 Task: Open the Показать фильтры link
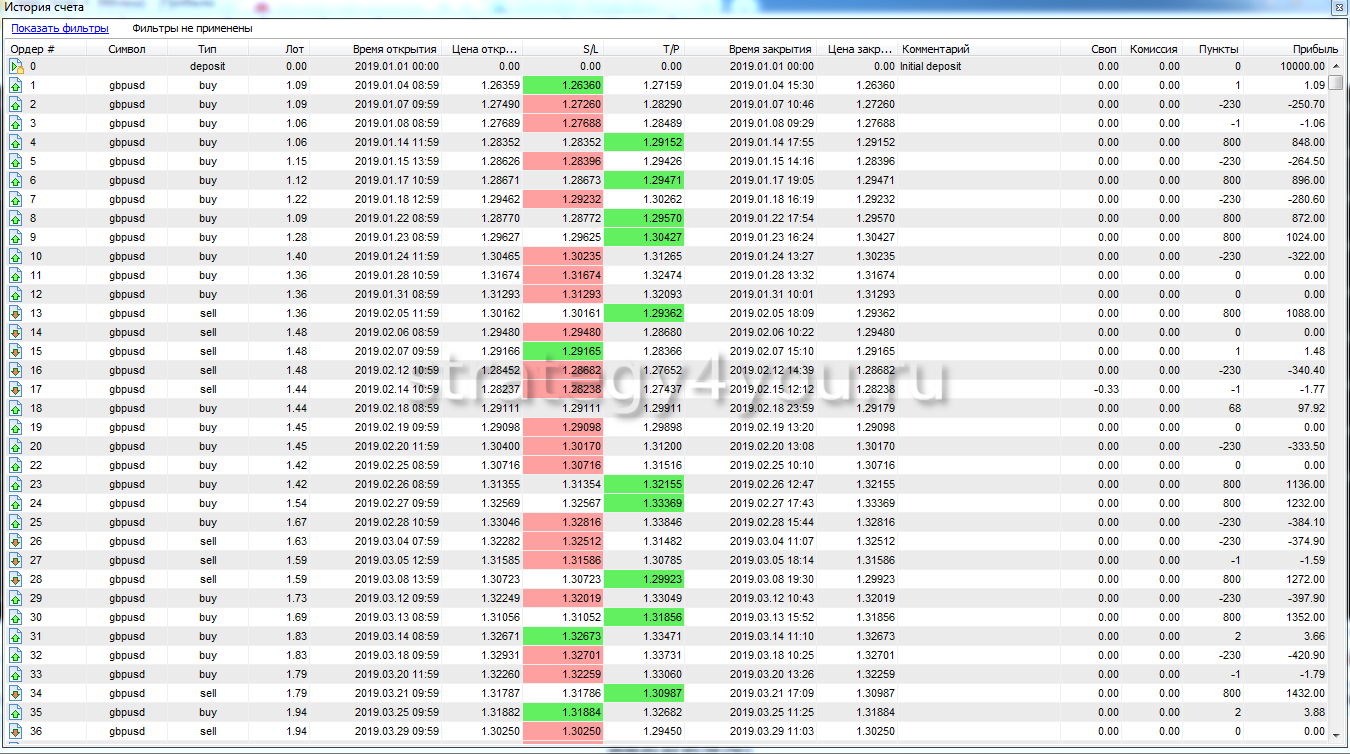pos(60,29)
